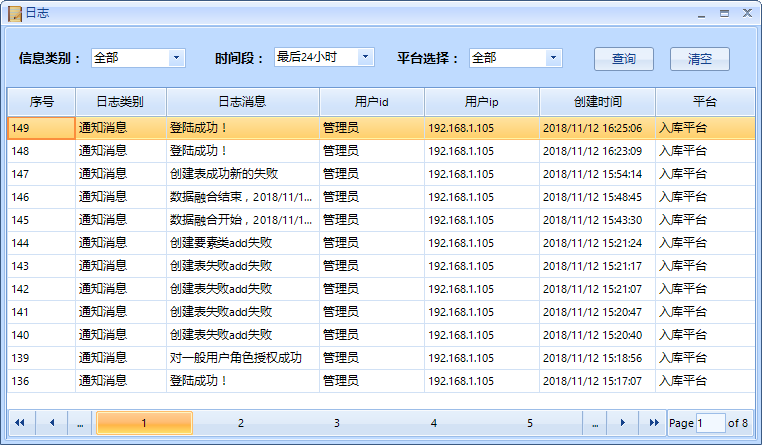Screen dimensions: 762x445
Task: Jump to the last page of logs
Action: point(653,423)
